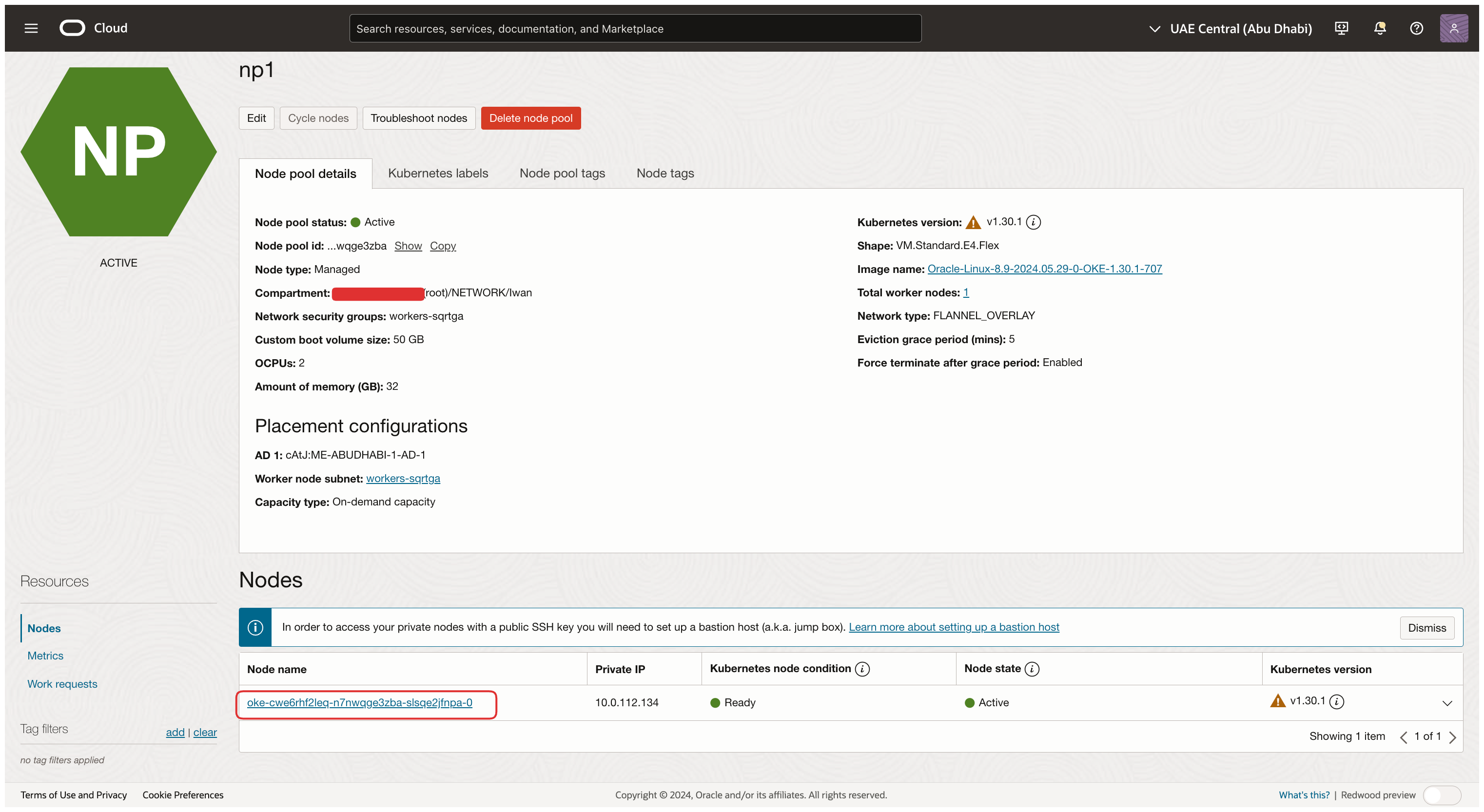Open the user profile avatar menu
The height and width of the screenshot is (812, 1484).
(x=1453, y=28)
